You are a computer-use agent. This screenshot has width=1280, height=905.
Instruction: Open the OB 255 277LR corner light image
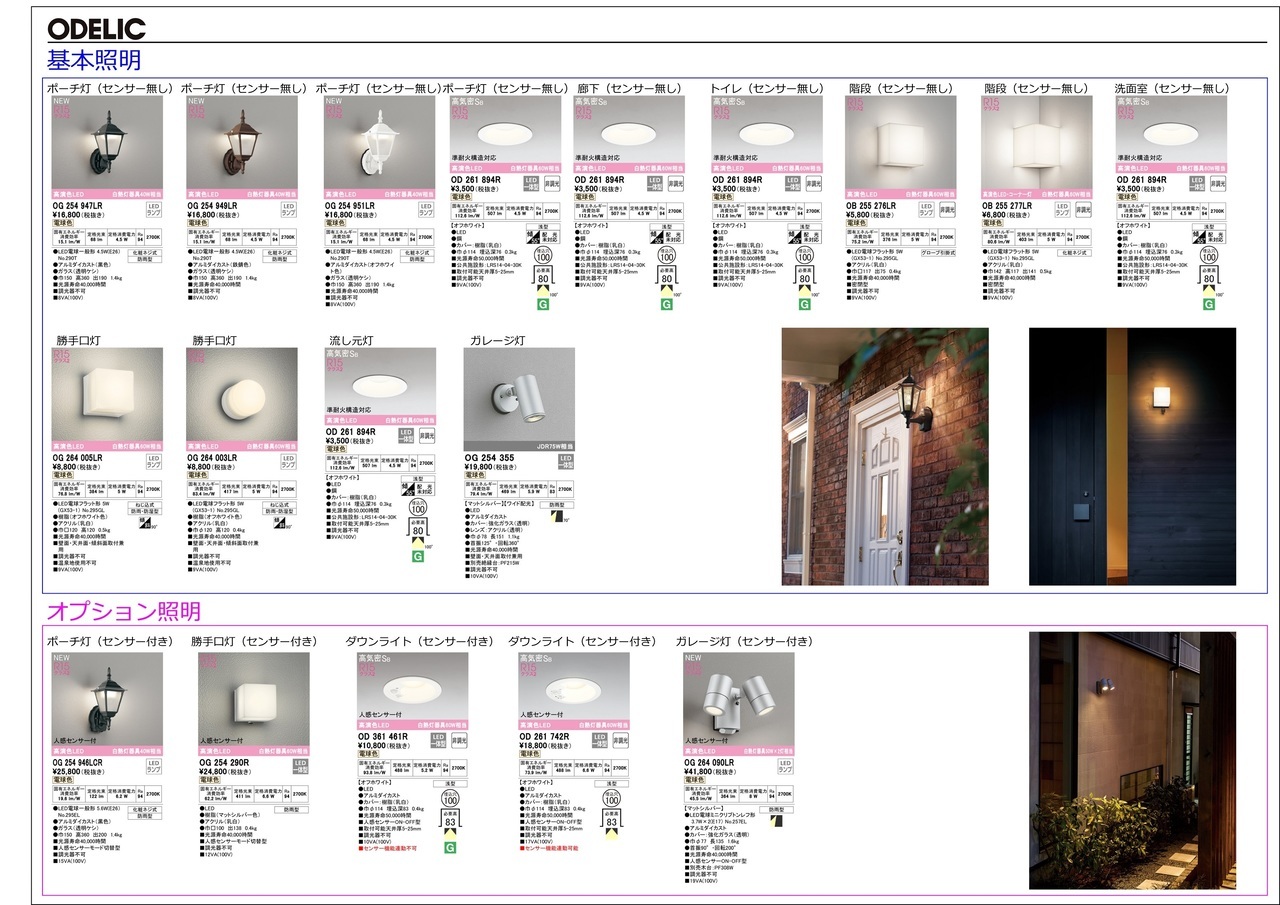click(1038, 148)
